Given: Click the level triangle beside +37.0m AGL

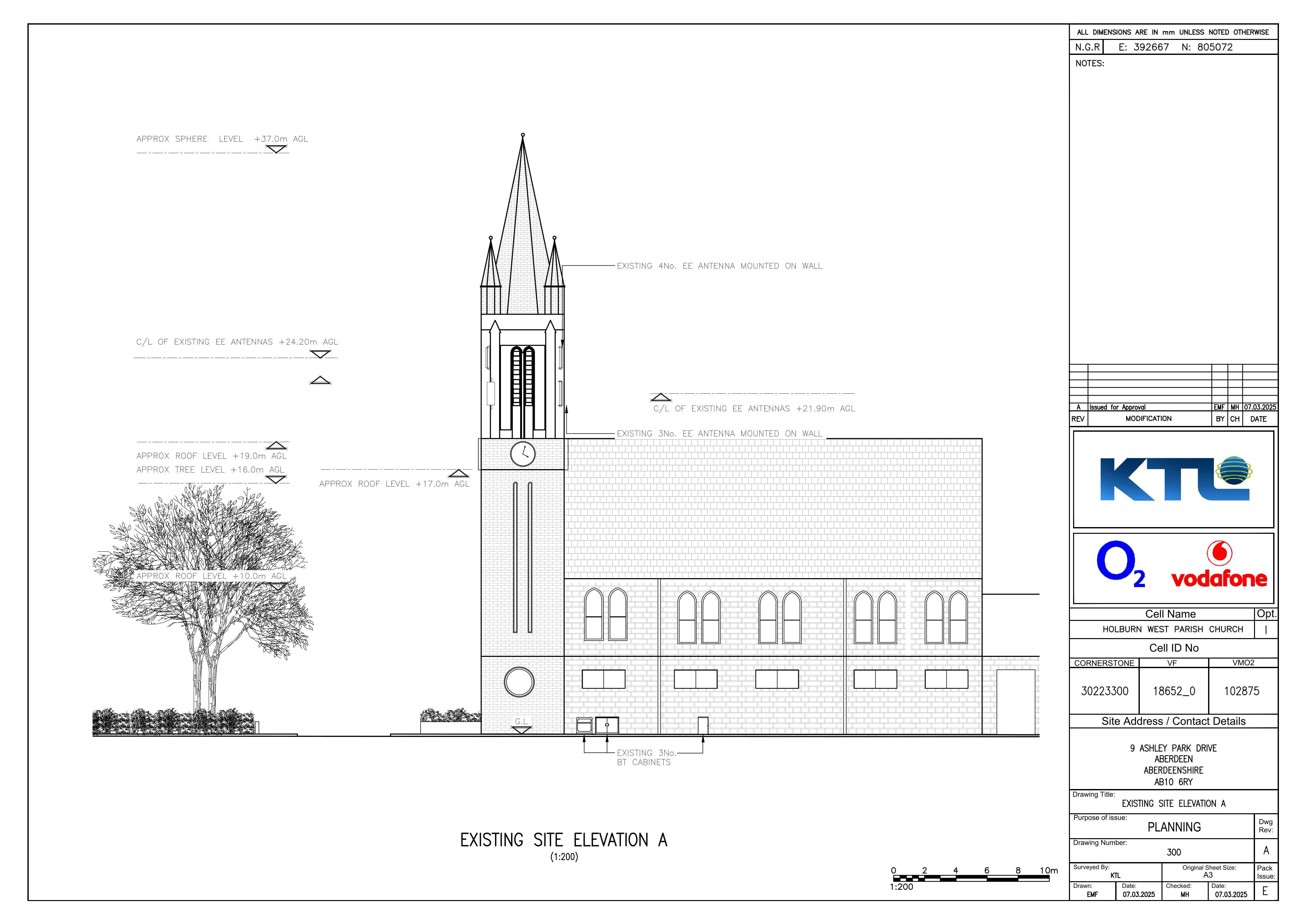Looking at the screenshot, I should coord(277,149).
